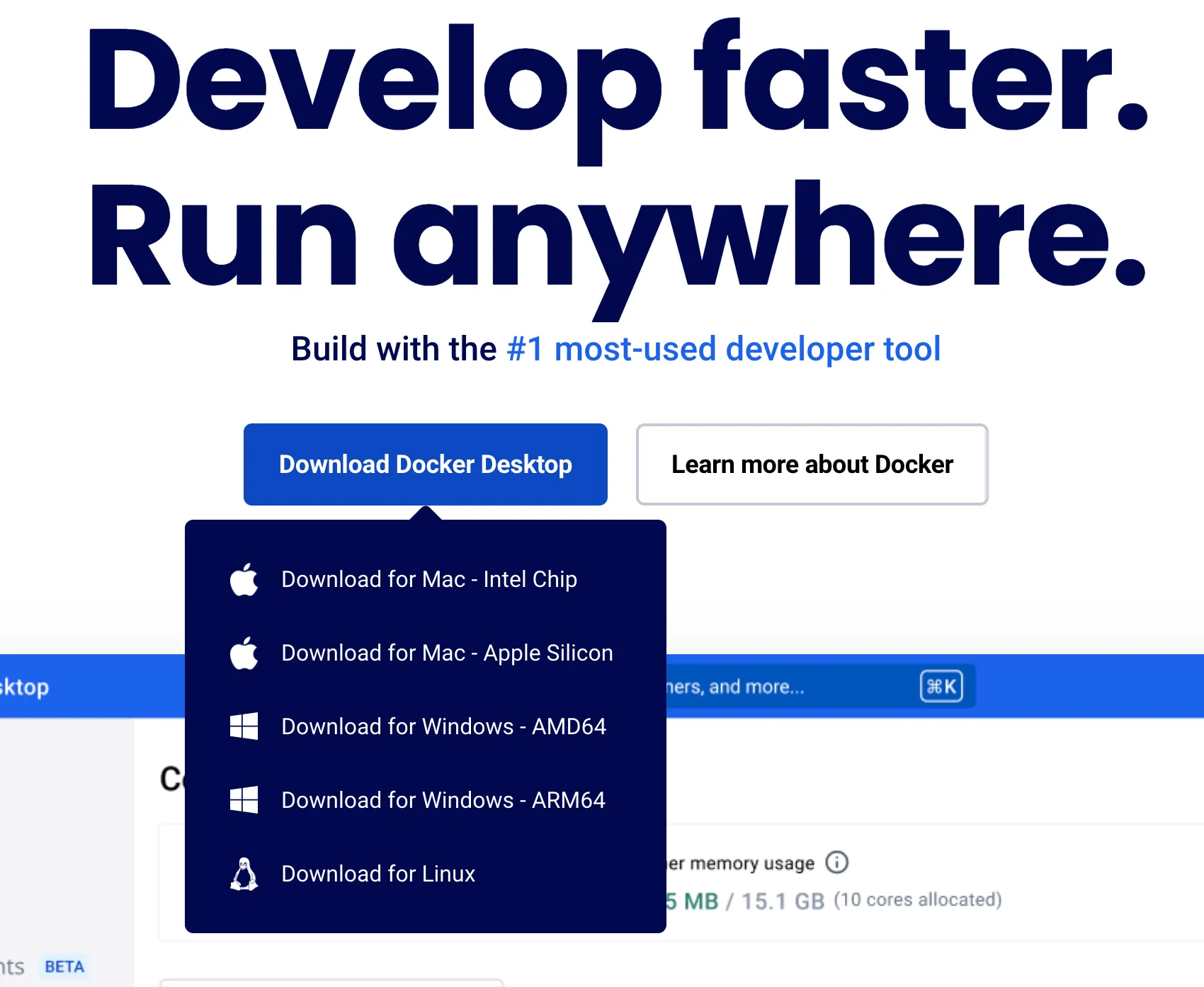Focus the search field in blue header
This screenshot has height=987, width=1204.
[779, 687]
